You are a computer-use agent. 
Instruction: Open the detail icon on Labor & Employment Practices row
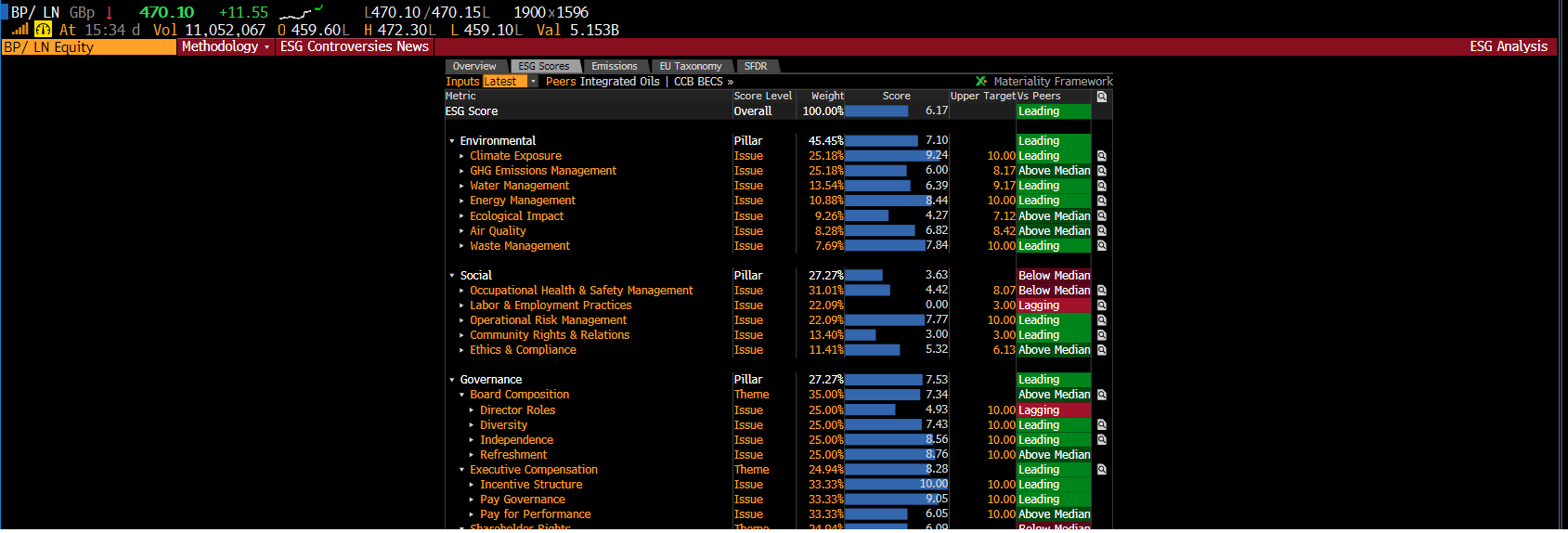coord(1101,305)
